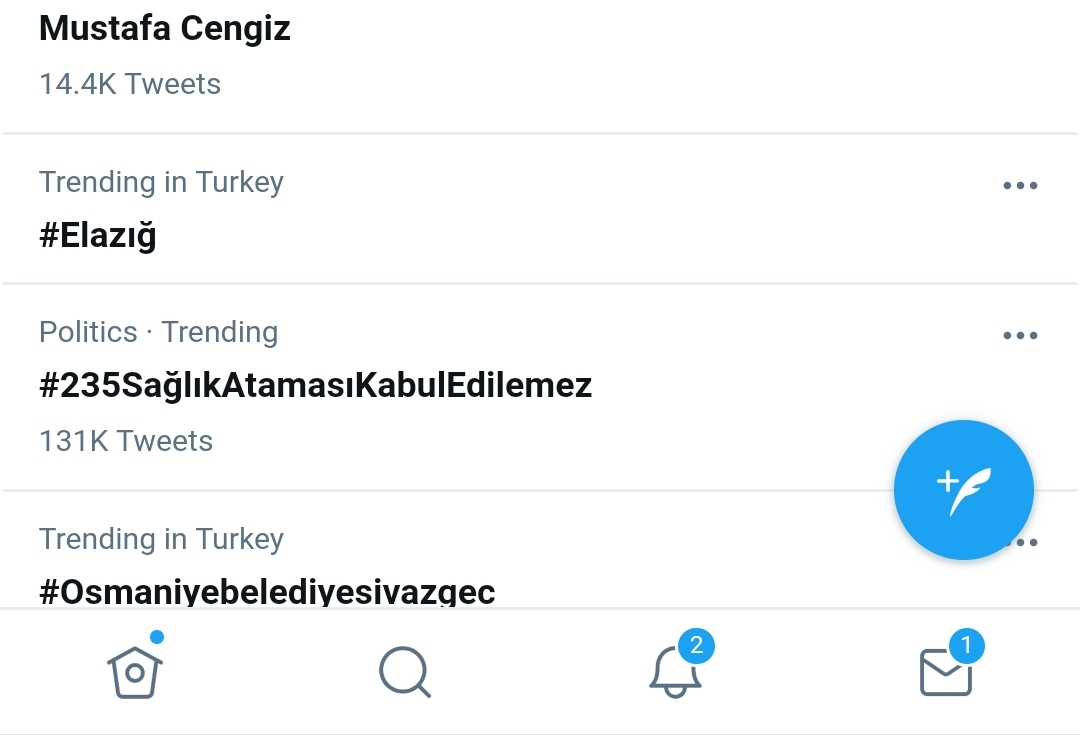Viewport: 1080px width, 745px height.
Task: Open more options for the #Elazığ trend
Action: coord(1020,185)
